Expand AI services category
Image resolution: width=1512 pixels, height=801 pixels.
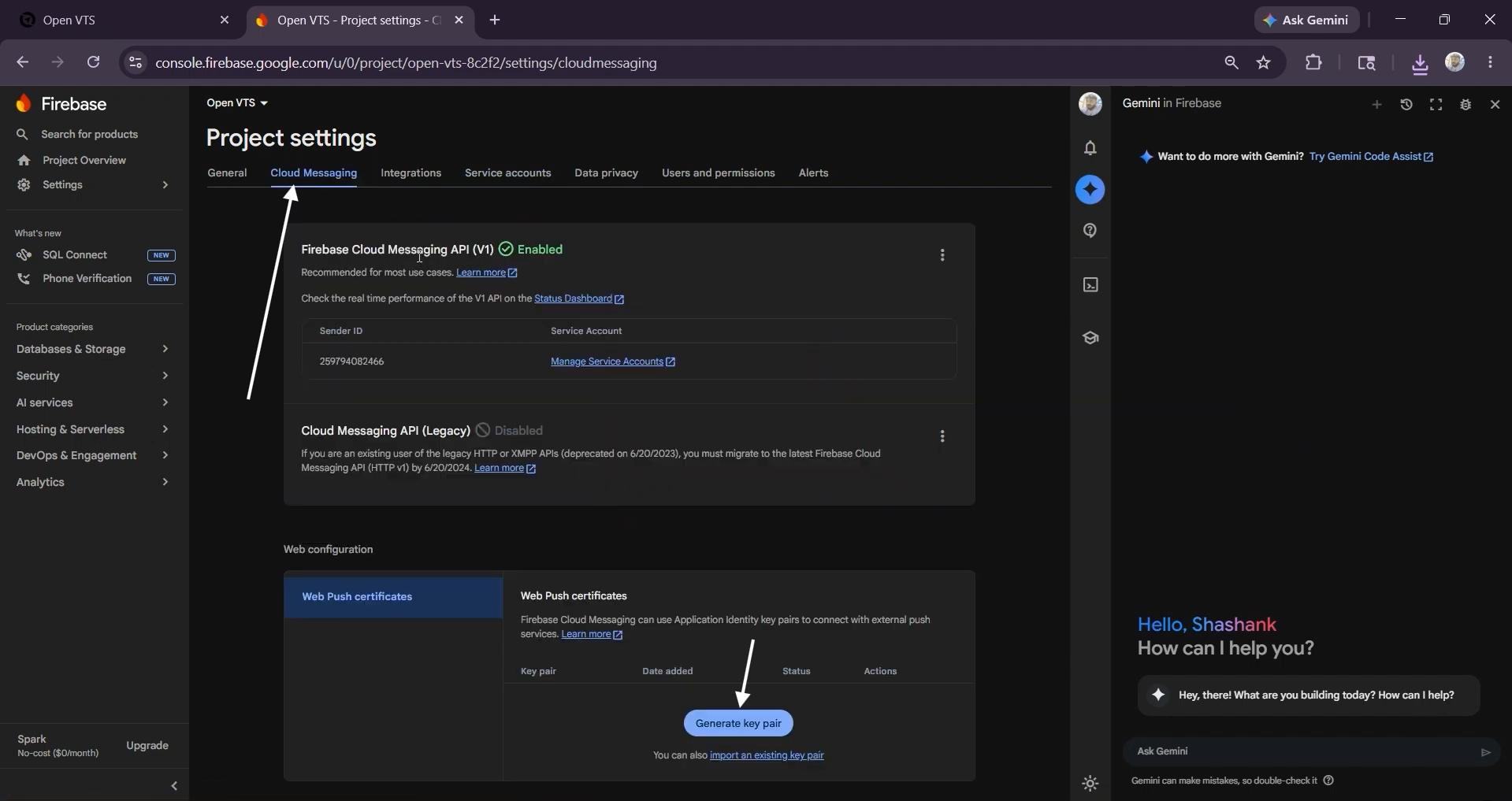click(165, 402)
